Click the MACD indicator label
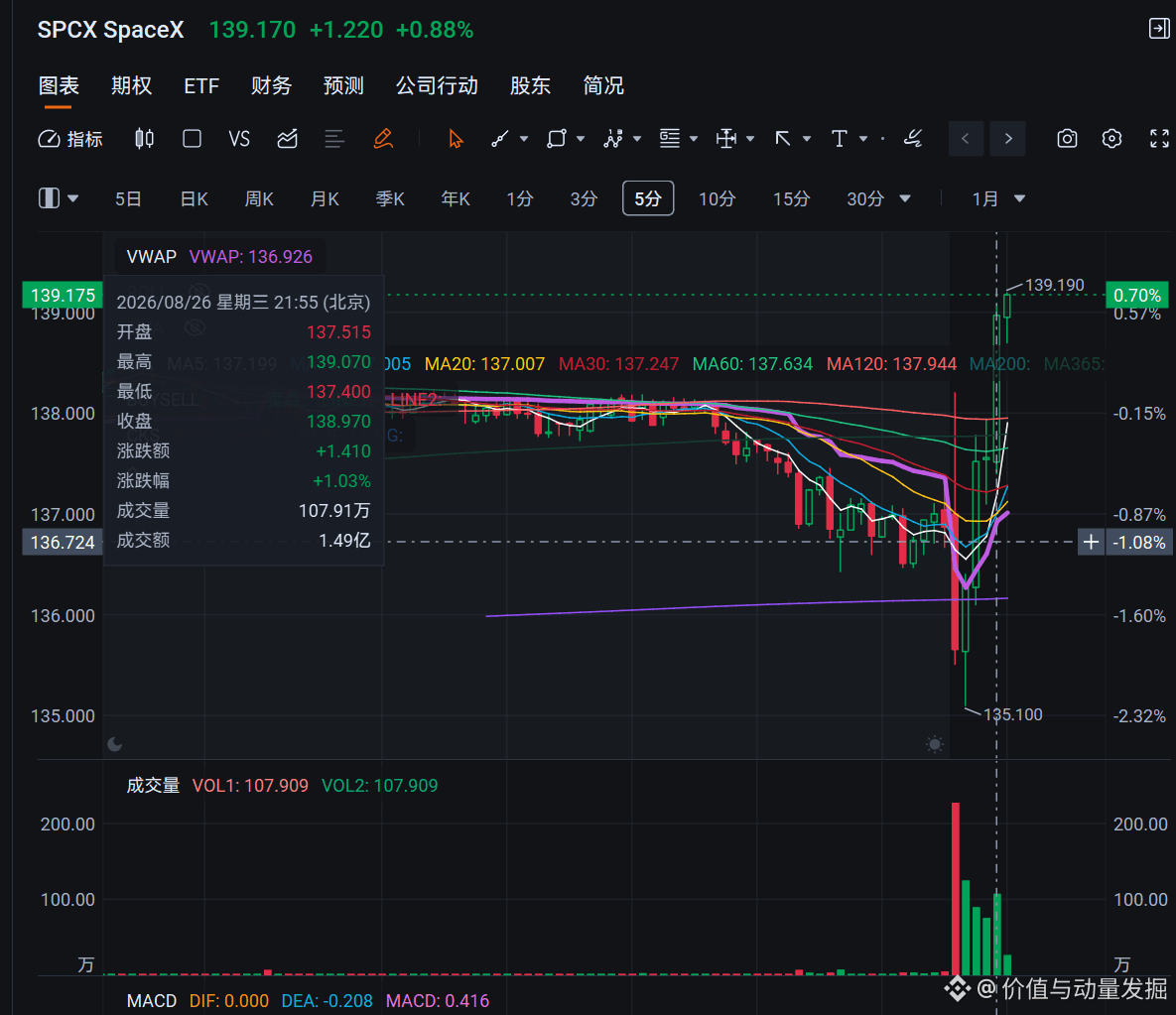The image size is (1176, 1015). coord(152,1001)
